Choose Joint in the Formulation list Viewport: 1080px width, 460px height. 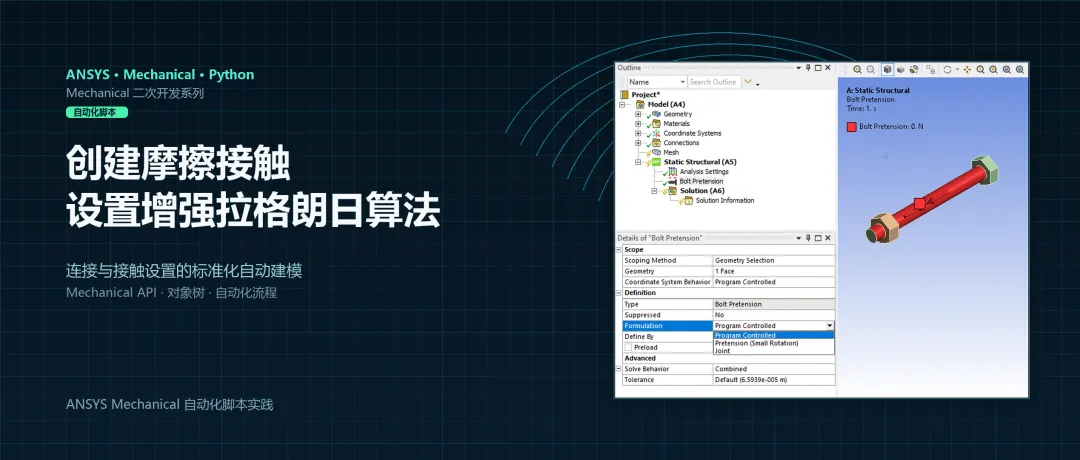point(773,351)
